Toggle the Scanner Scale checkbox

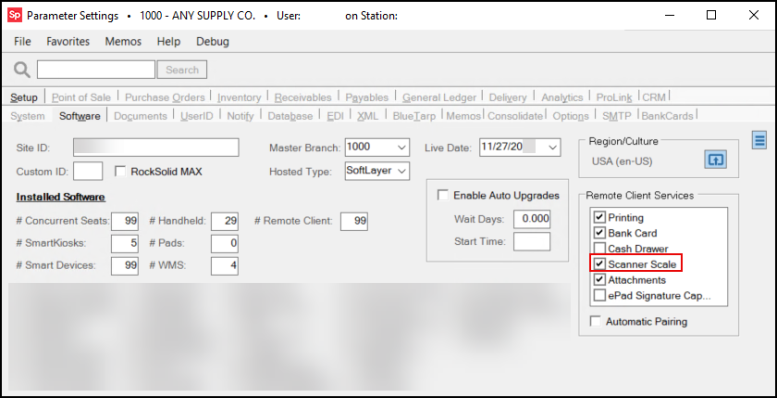pos(600,264)
